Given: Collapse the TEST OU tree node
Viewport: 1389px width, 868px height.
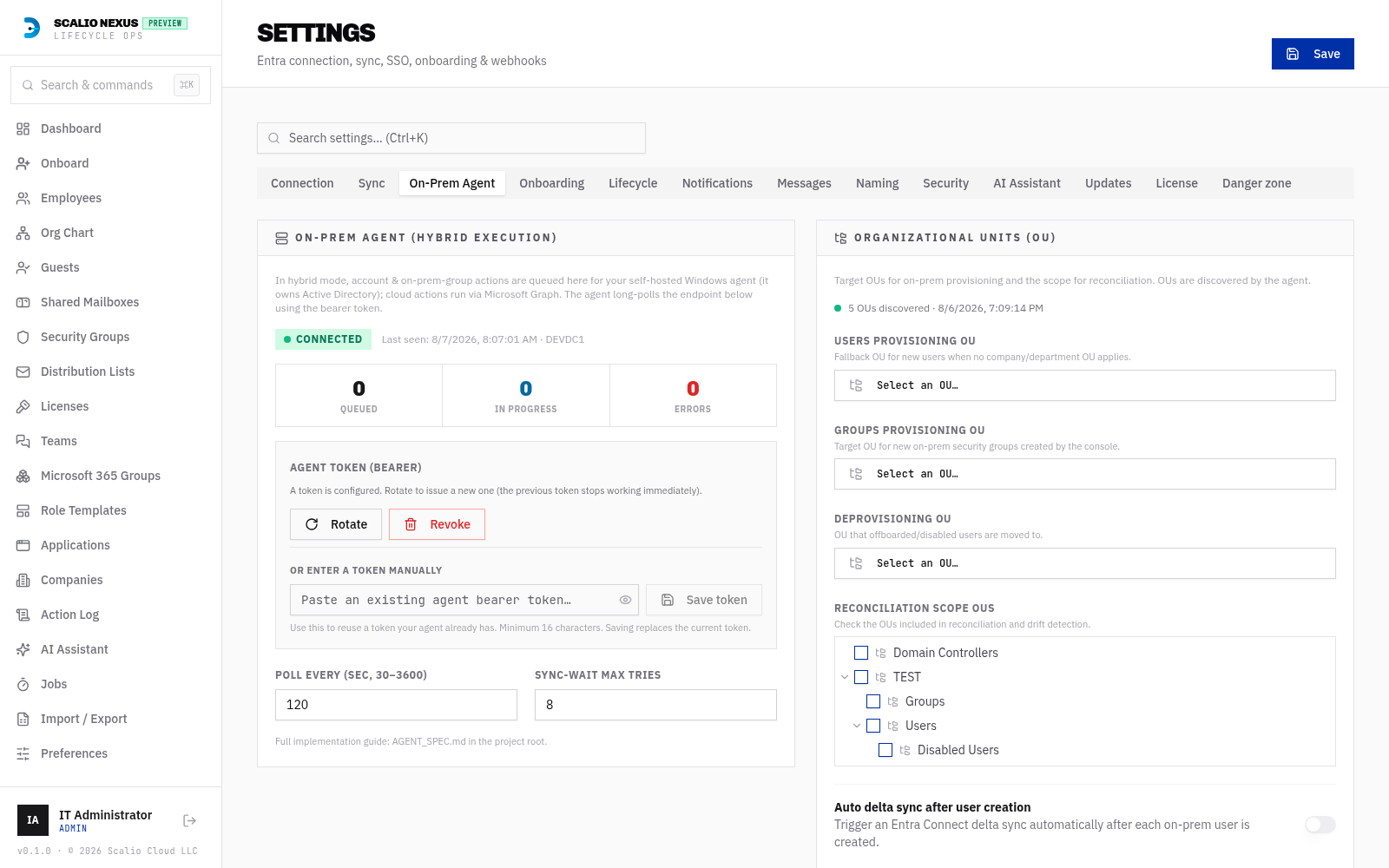Looking at the screenshot, I should (845, 677).
